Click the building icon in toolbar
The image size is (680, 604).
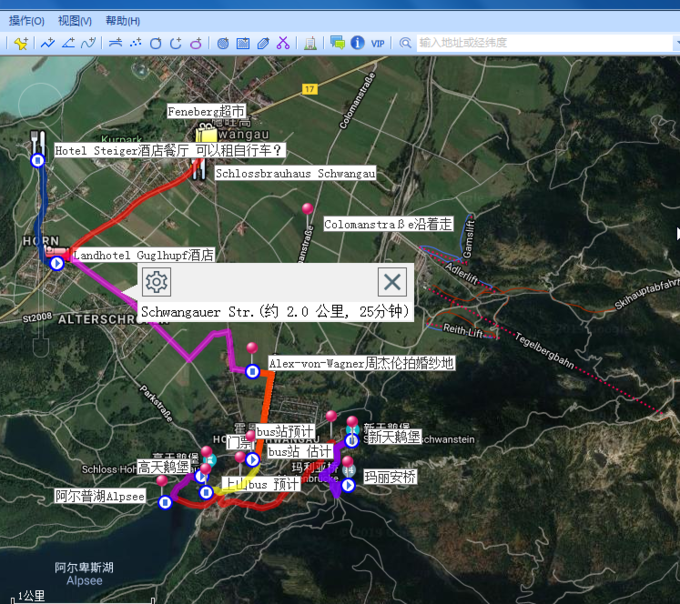pos(310,43)
